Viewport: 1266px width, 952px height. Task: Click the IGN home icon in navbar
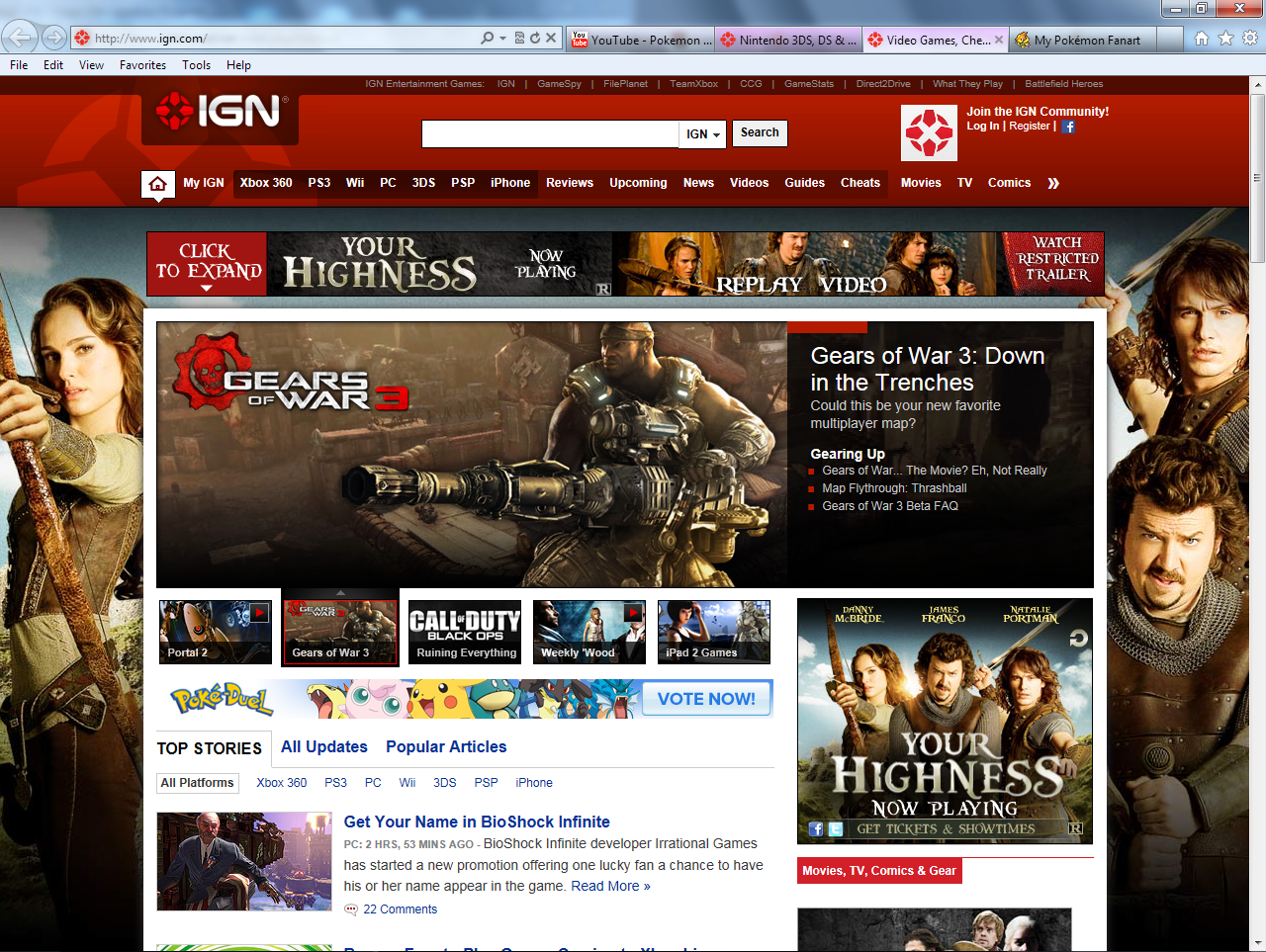pyautogui.click(x=158, y=184)
